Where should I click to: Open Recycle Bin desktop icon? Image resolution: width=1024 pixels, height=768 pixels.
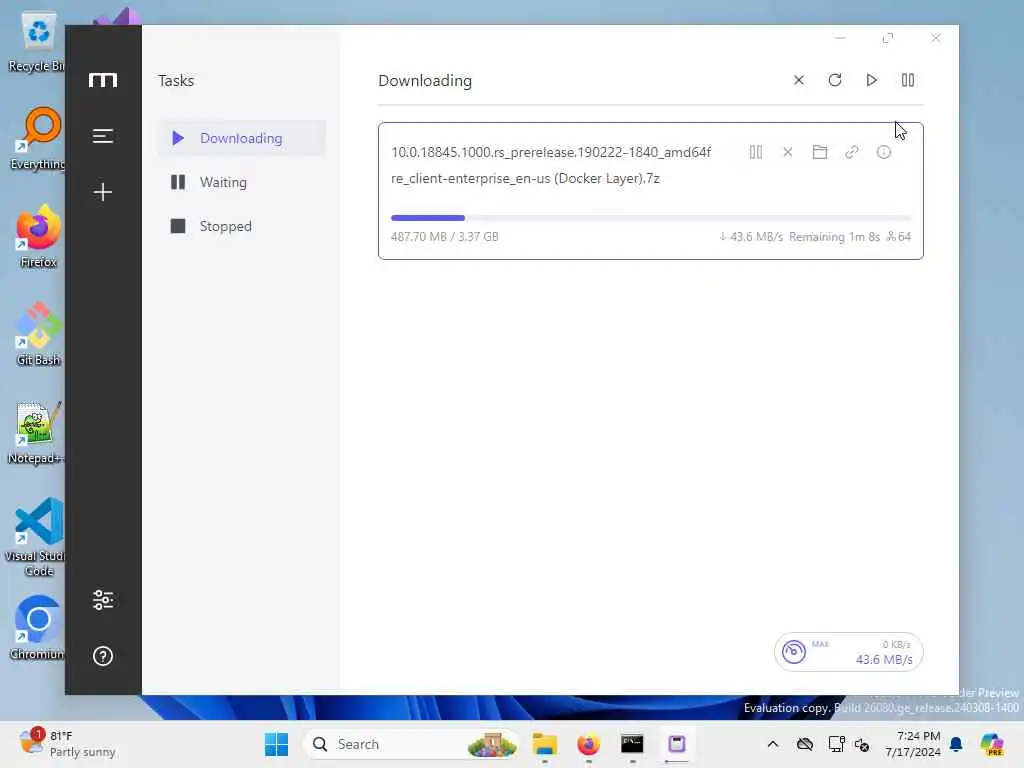coord(37,42)
